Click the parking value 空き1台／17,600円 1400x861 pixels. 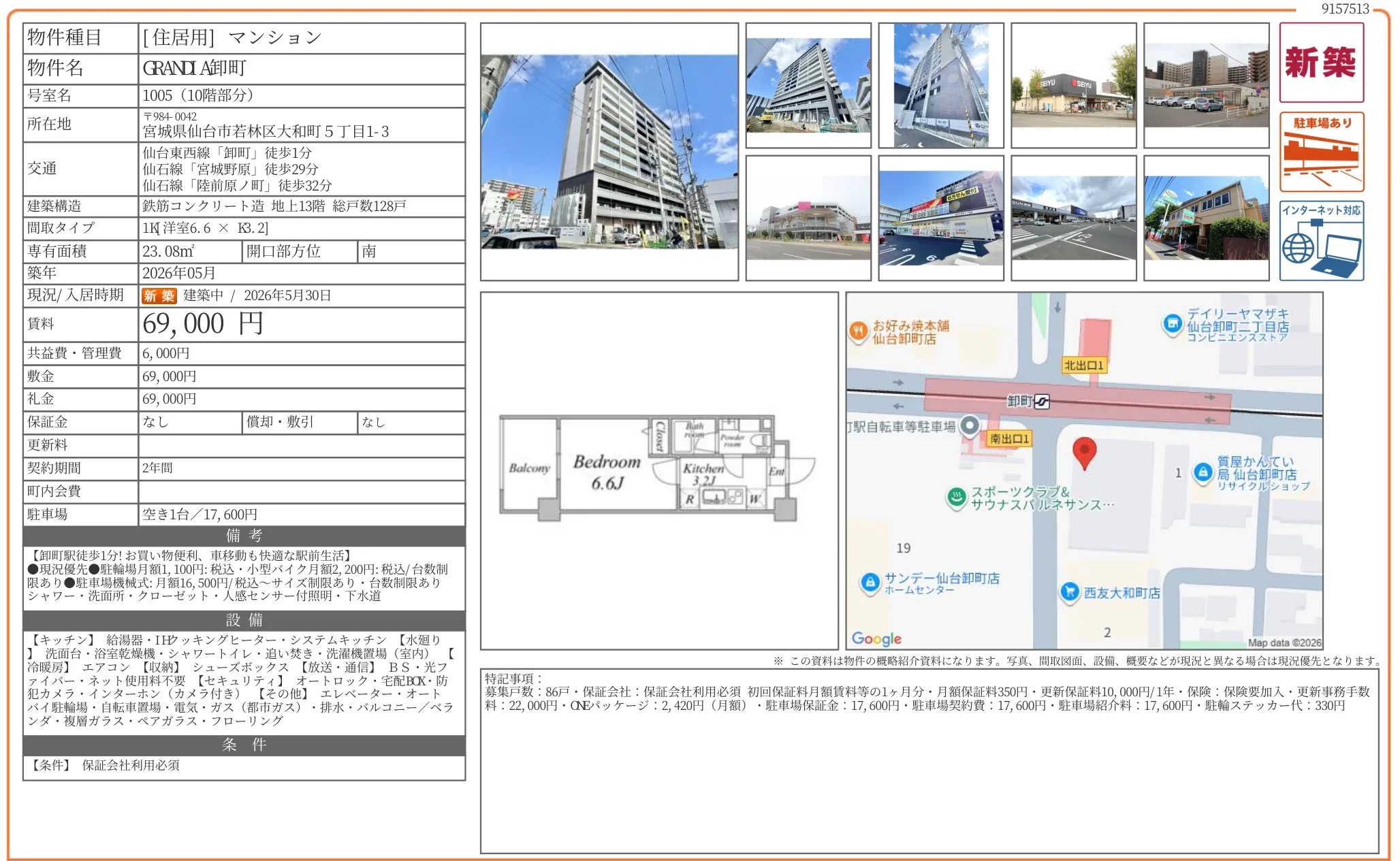point(200,515)
